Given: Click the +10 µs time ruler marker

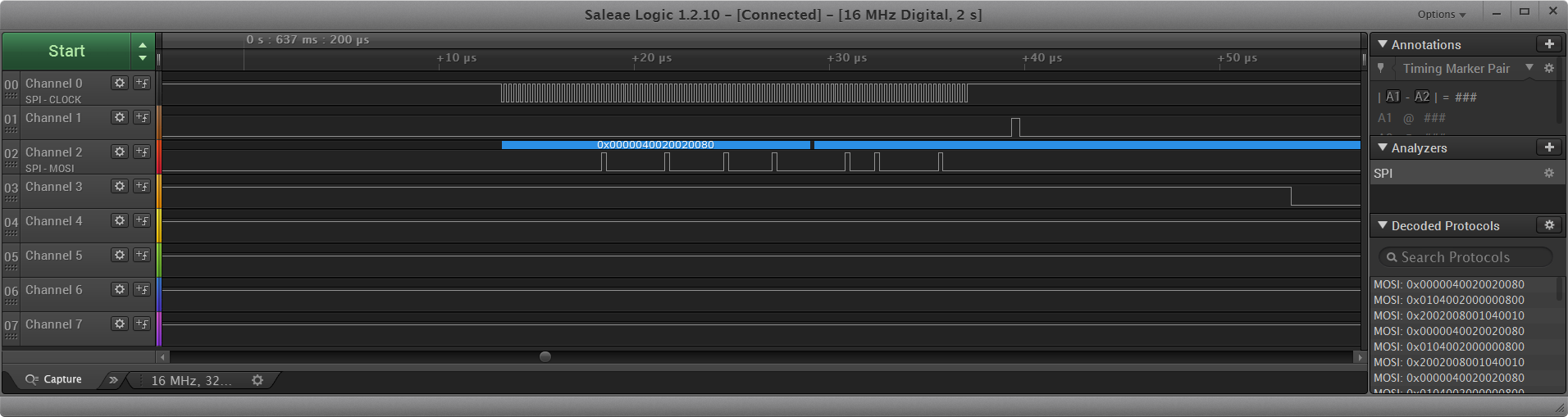Looking at the screenshot, I should click(x=456, y=57).
